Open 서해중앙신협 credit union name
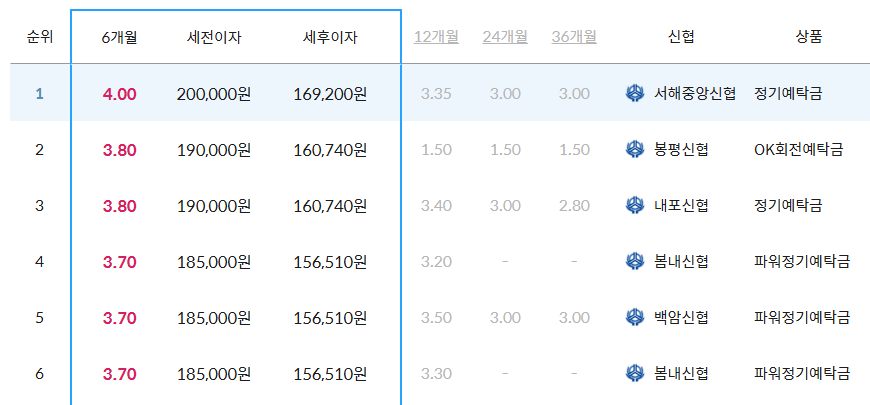Image resolution: width=870 pixels, height=405 pixels. point(695,94)
